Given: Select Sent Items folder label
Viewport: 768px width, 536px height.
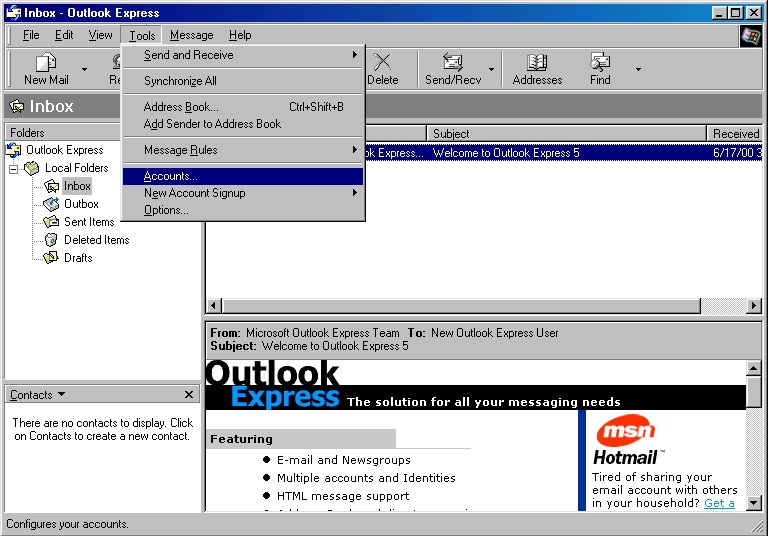Looking at the screenshot, I should tap(89, 222).
